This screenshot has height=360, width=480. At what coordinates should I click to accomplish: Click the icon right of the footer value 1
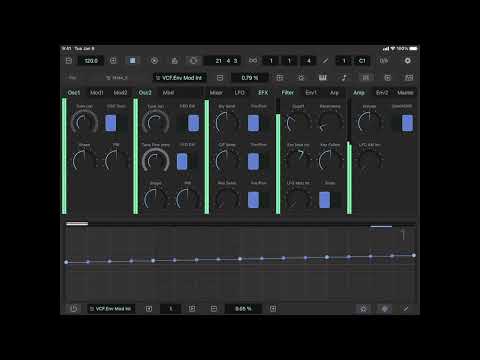[192, 309]
